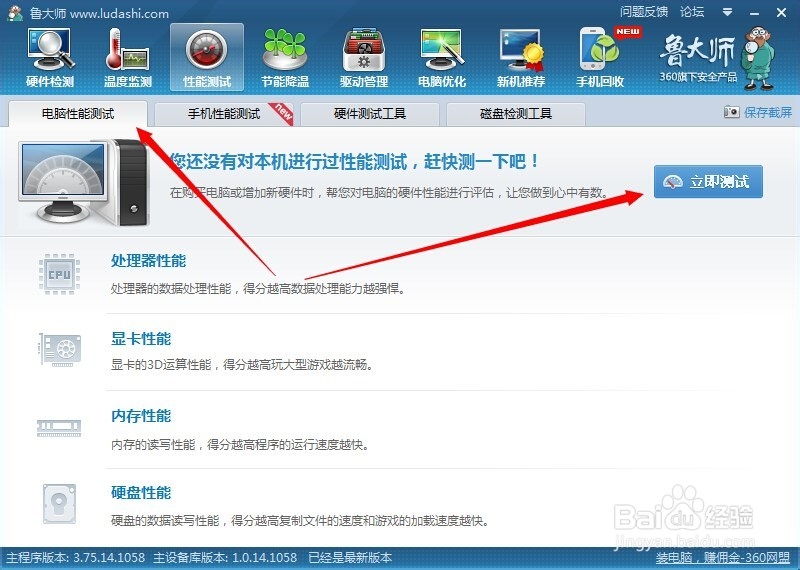Open 论坛 forum link
The image size is (800, 570).
692,12
